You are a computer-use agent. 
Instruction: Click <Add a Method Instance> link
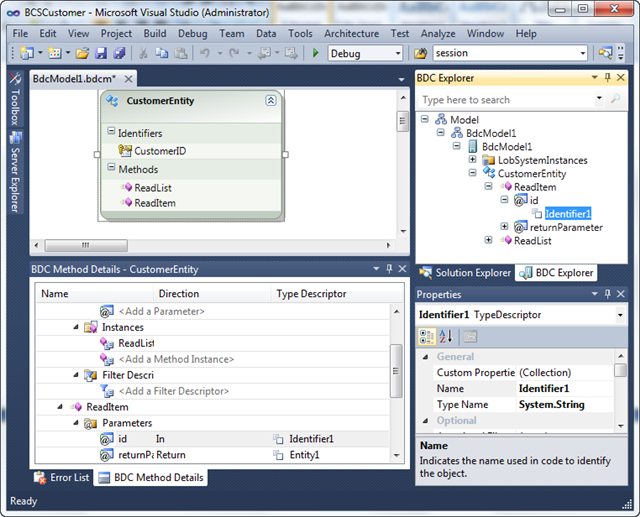(x=176, y=359)
